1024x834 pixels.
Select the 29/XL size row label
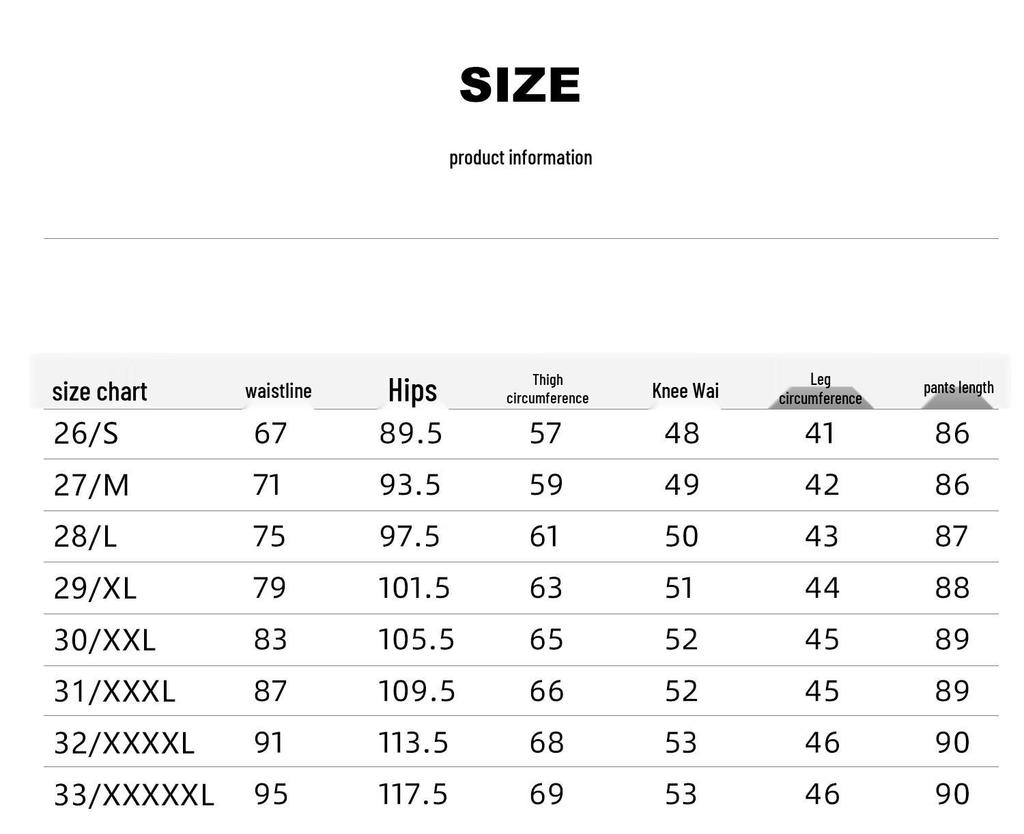click(95, 588)
